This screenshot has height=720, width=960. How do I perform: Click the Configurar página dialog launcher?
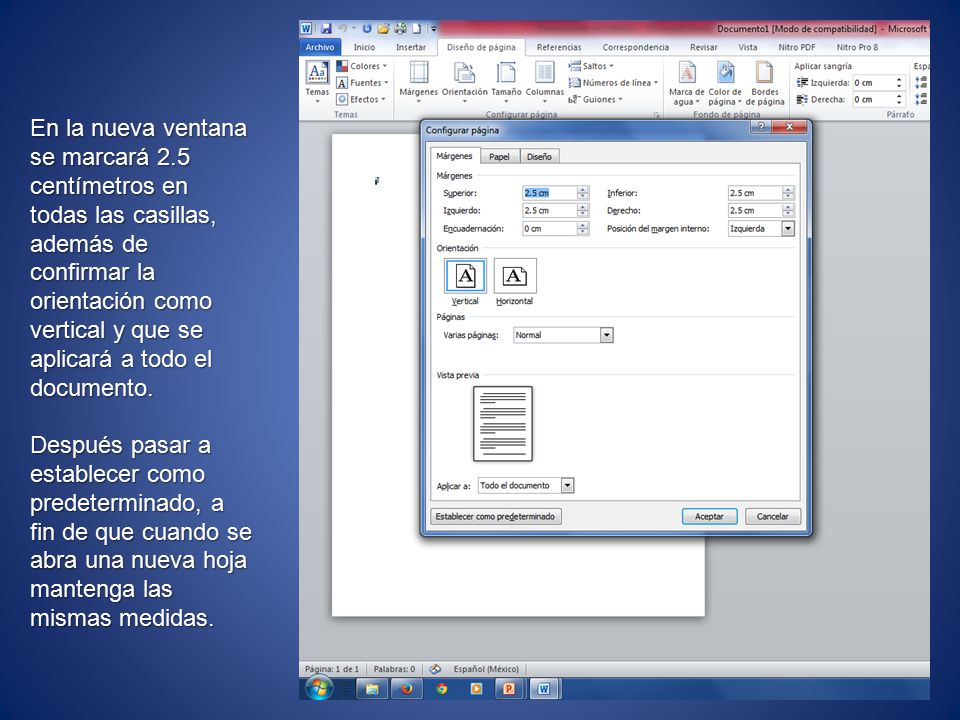[x=657, y=114]
